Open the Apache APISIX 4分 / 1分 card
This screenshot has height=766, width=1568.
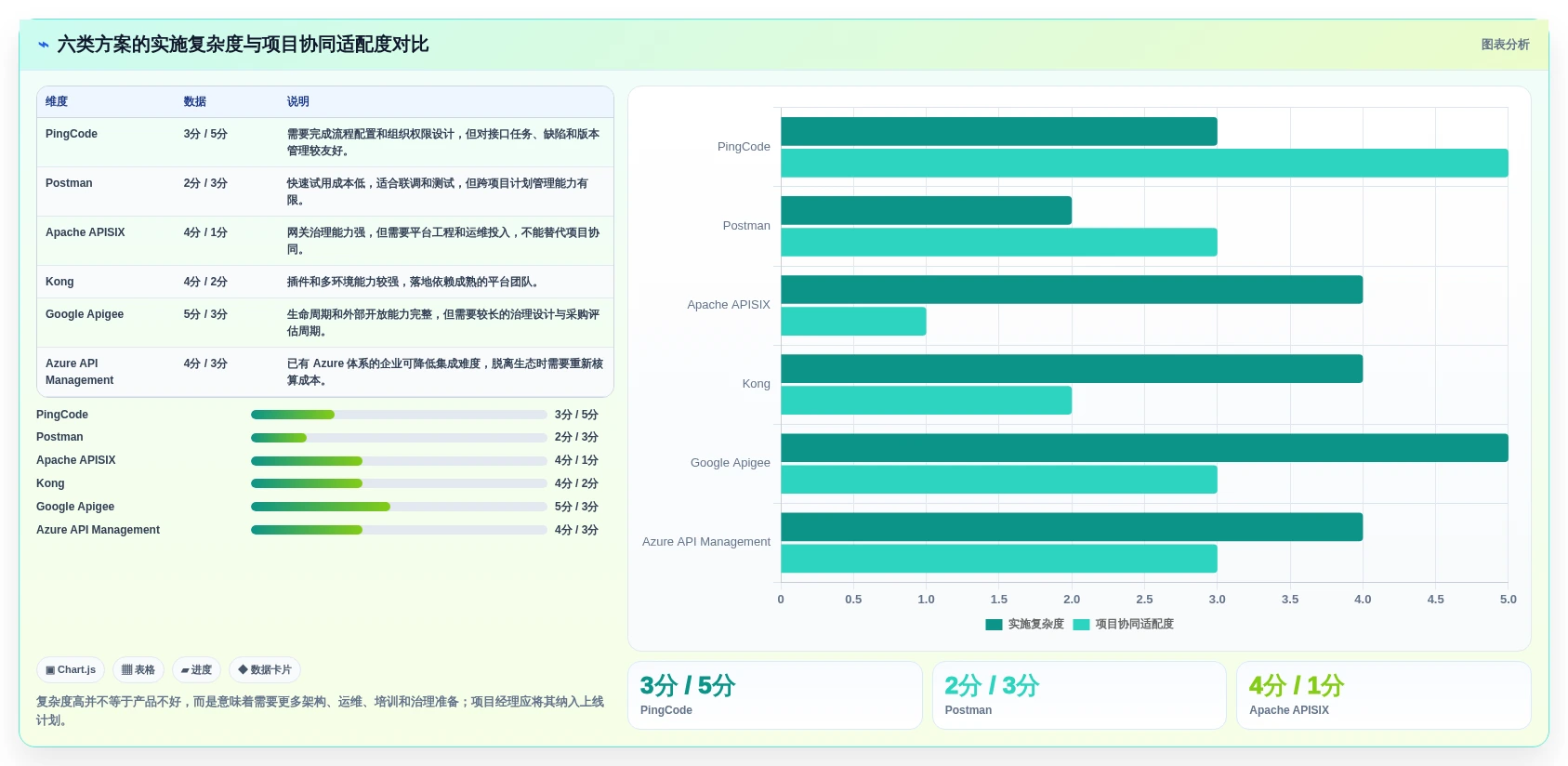(x=1384, y=695)
